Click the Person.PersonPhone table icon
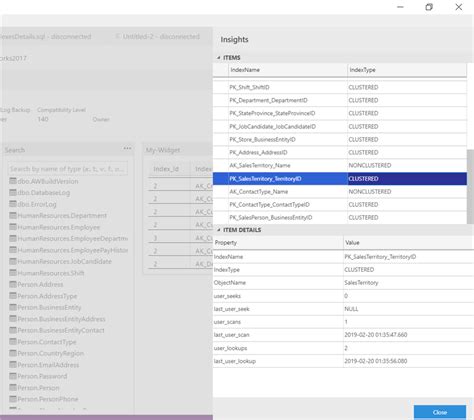Image resolution: width=474 pixels, height=420 pixels. click(x=13, y=399)
